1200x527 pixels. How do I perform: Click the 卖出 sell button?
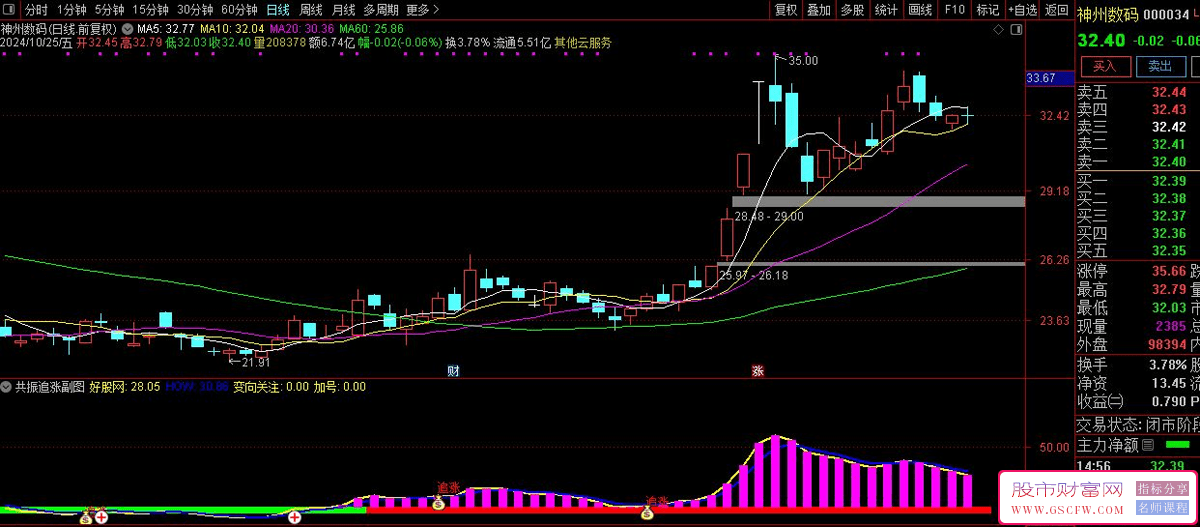point(1160,66)
